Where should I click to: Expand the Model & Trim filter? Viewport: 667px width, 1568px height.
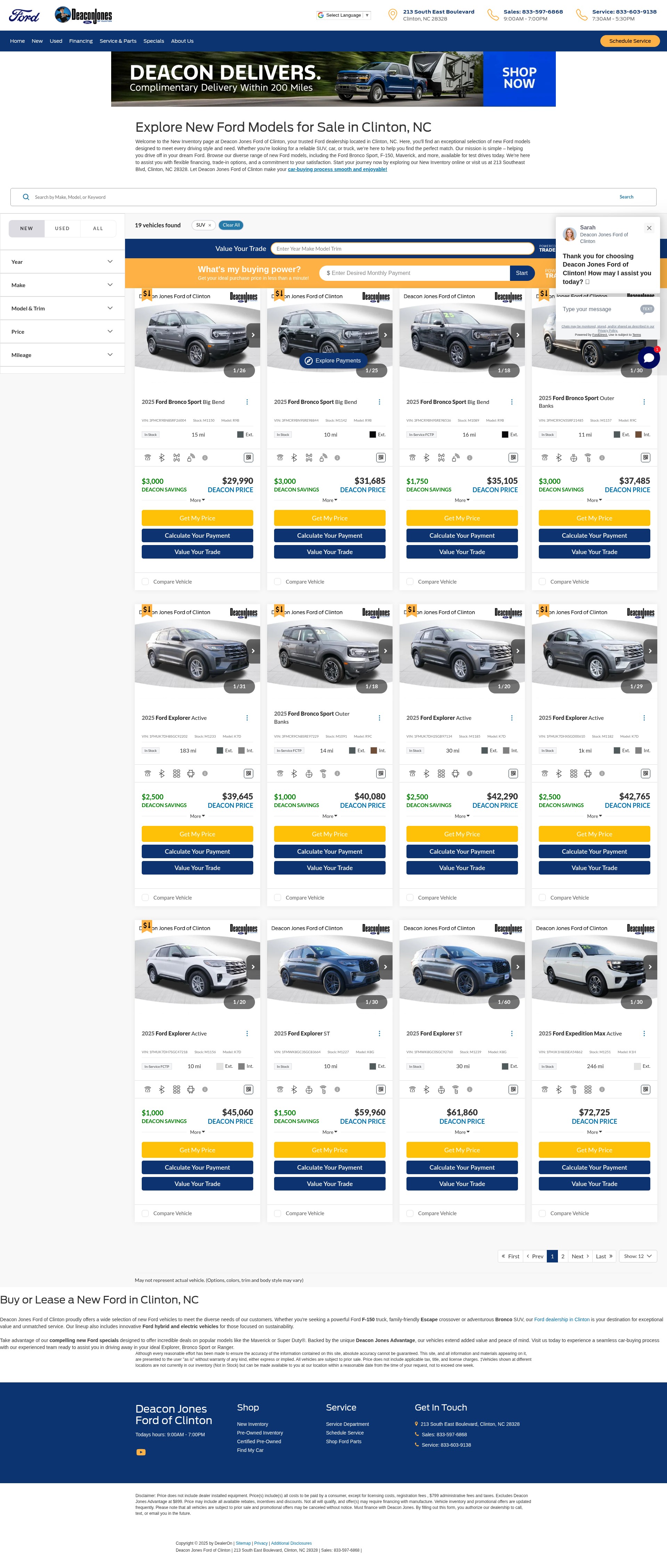point(62,309)
